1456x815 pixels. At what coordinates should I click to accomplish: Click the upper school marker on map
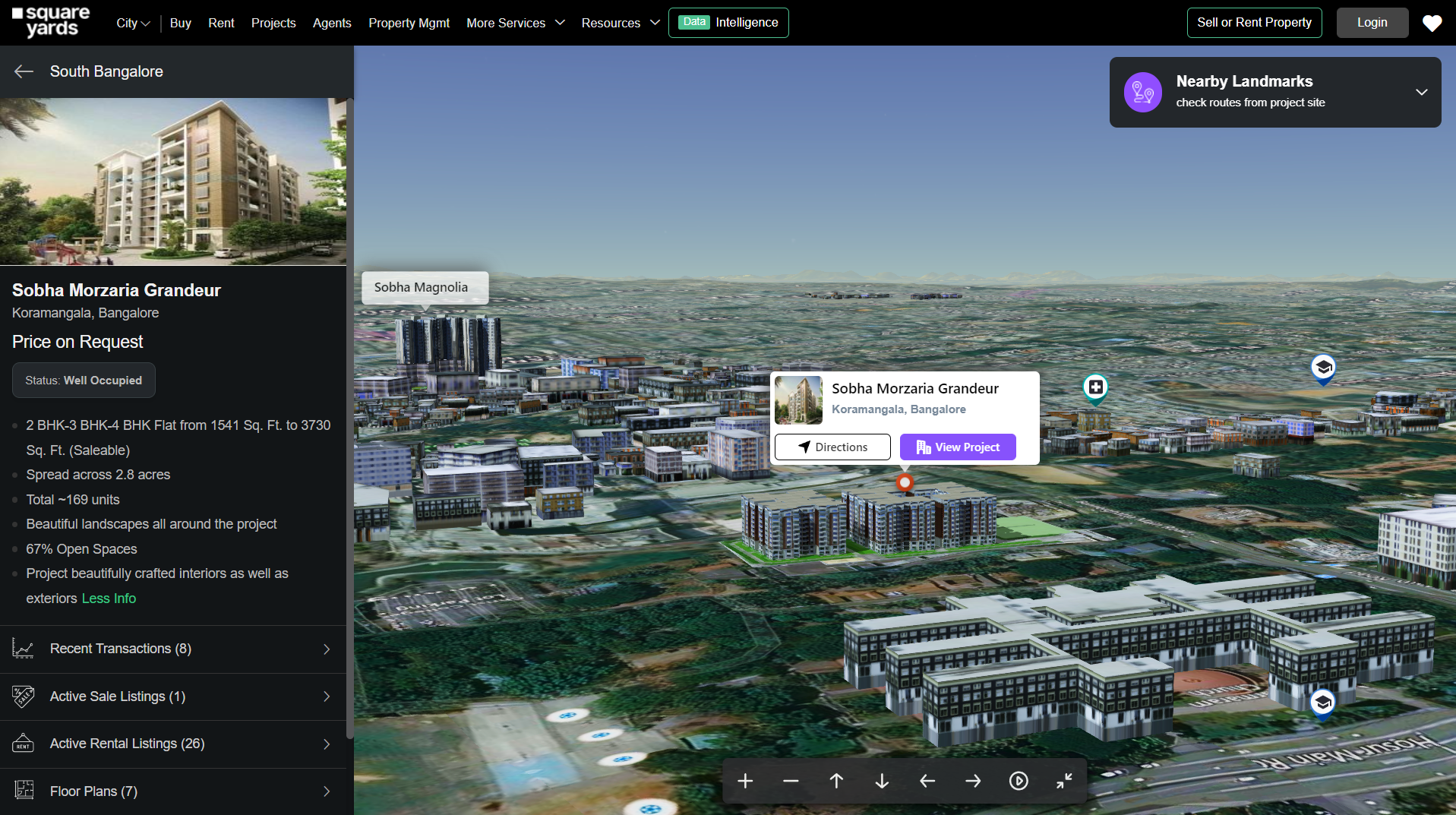tap(1323, 369)
